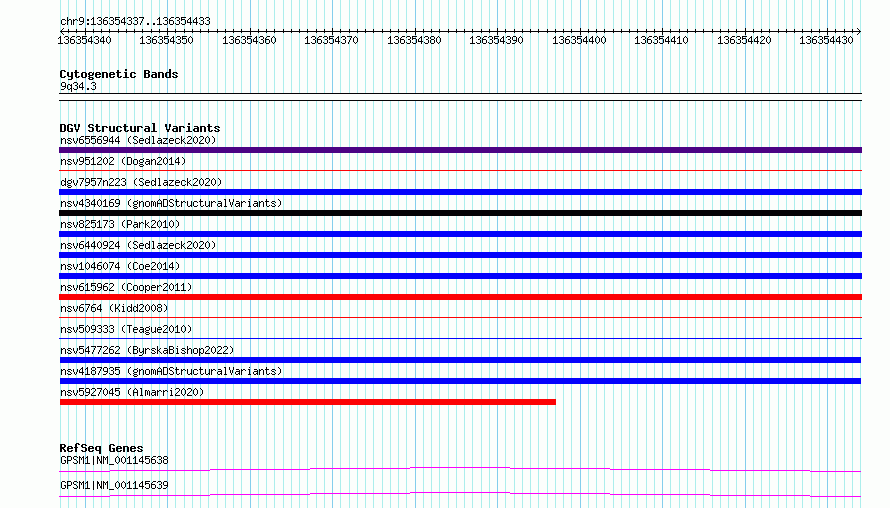Click the 9q34.3 band label
This screenshot has width=890, height=508.
coord(78,86)
